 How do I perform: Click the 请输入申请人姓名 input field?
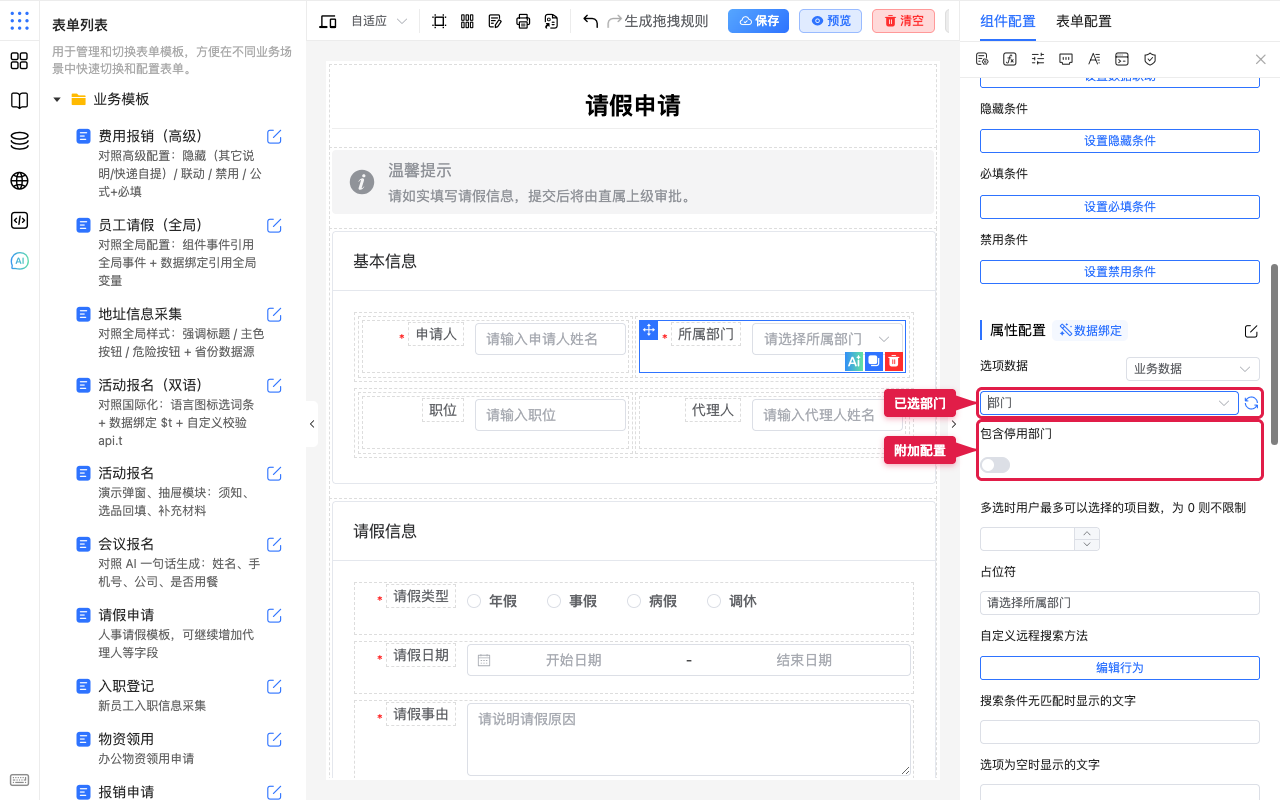coord(550,339)
